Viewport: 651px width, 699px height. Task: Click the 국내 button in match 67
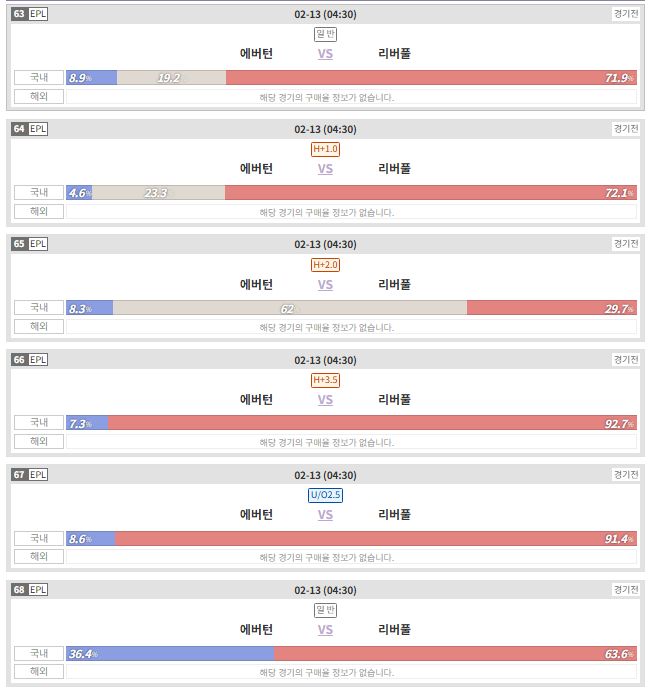39,539
